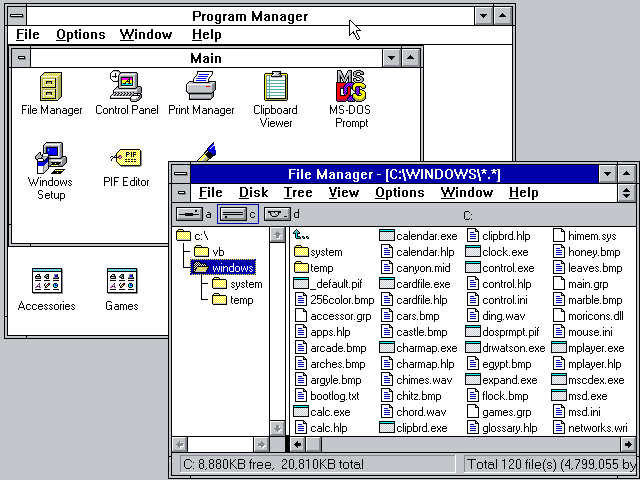Switch to drive a in File Manager

(193, 214)
